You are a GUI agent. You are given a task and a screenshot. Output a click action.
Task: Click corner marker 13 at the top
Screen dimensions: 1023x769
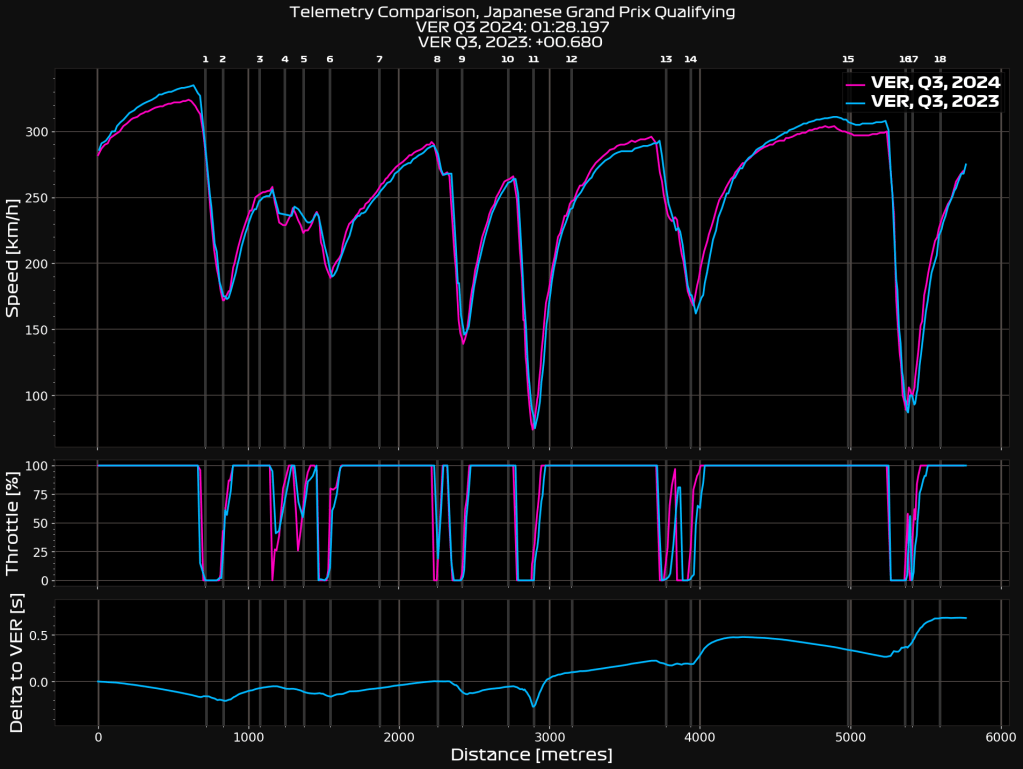(x=666, y=59)
